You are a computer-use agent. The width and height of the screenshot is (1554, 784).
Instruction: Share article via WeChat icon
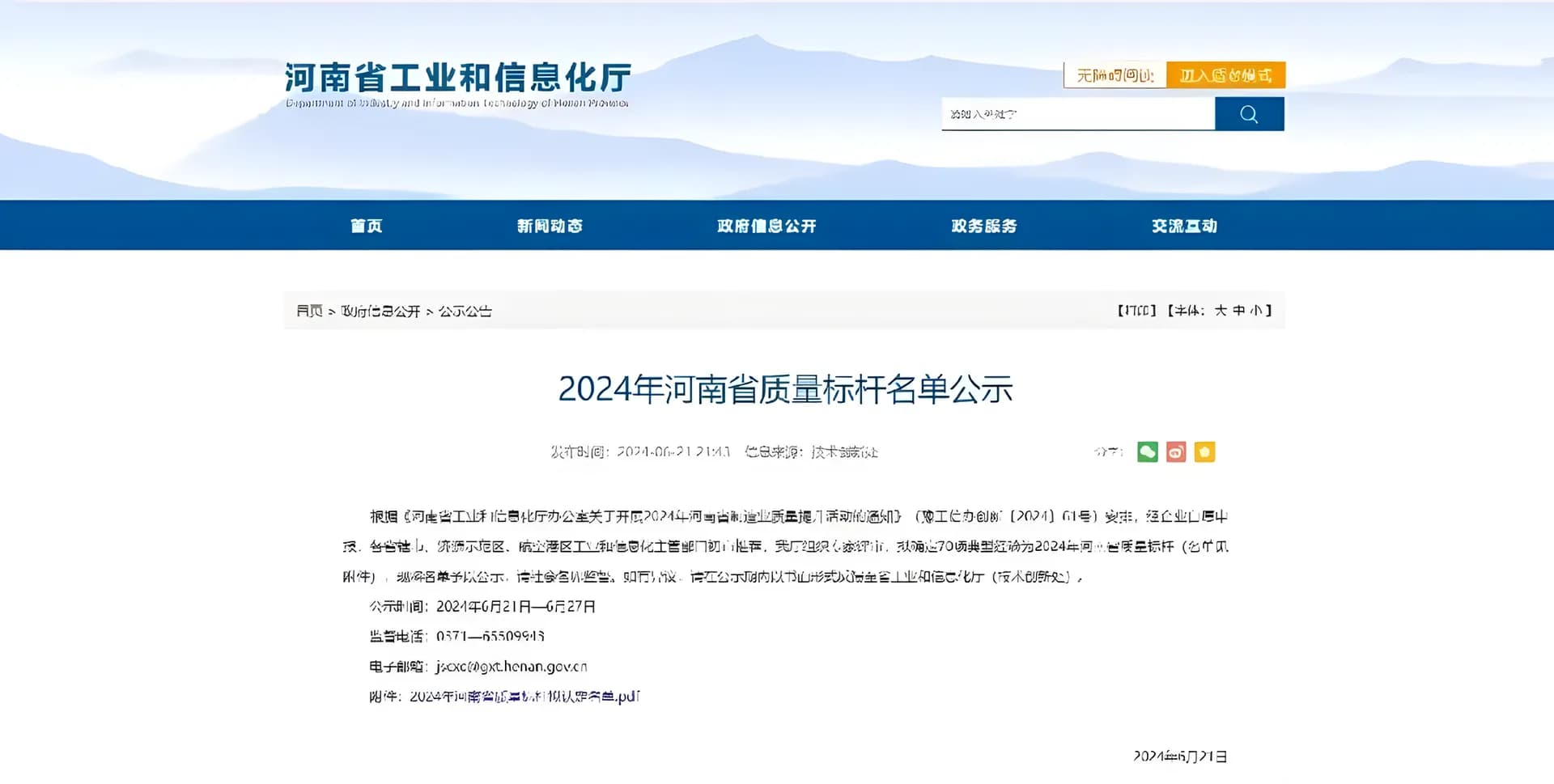[x=1148, y=451]
